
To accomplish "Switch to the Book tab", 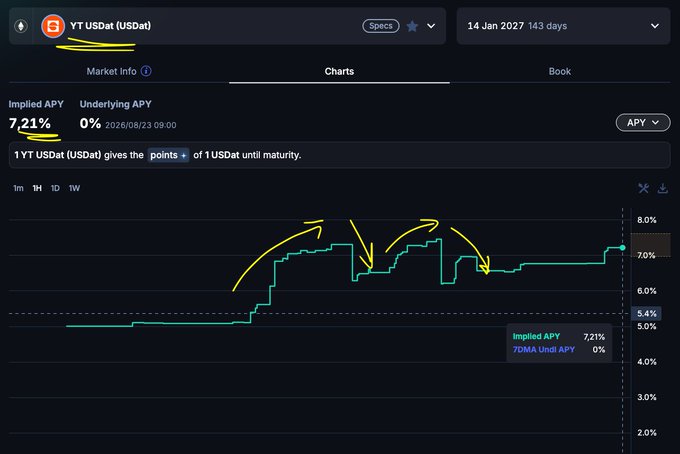I will (x=559, y=72).
